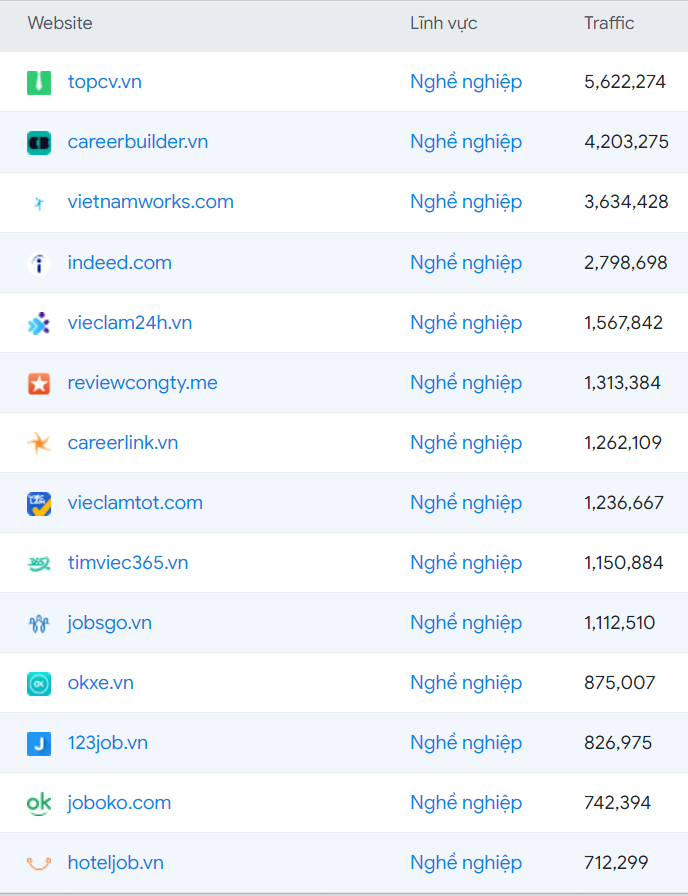Click Nghề nghiệp in the jobsgo.vn row
This screenshot has width=688, height=896.
[x=466, y=623]
